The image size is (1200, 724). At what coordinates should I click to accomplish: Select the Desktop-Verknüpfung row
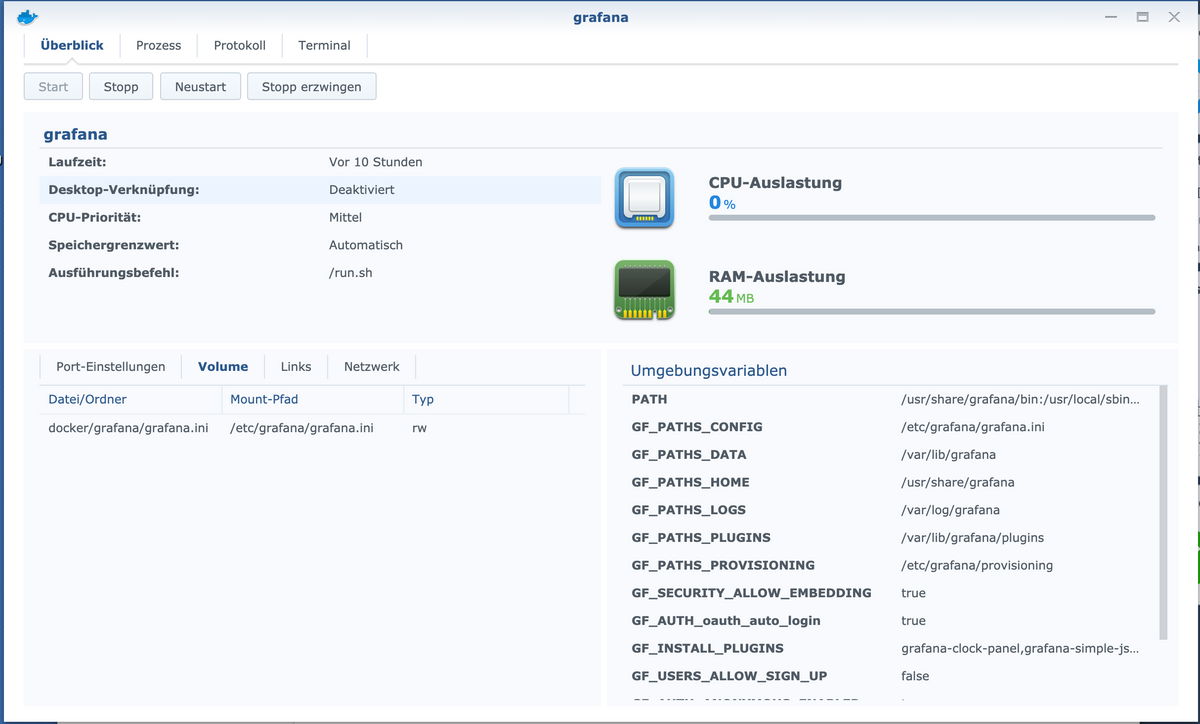click(320, 189)
